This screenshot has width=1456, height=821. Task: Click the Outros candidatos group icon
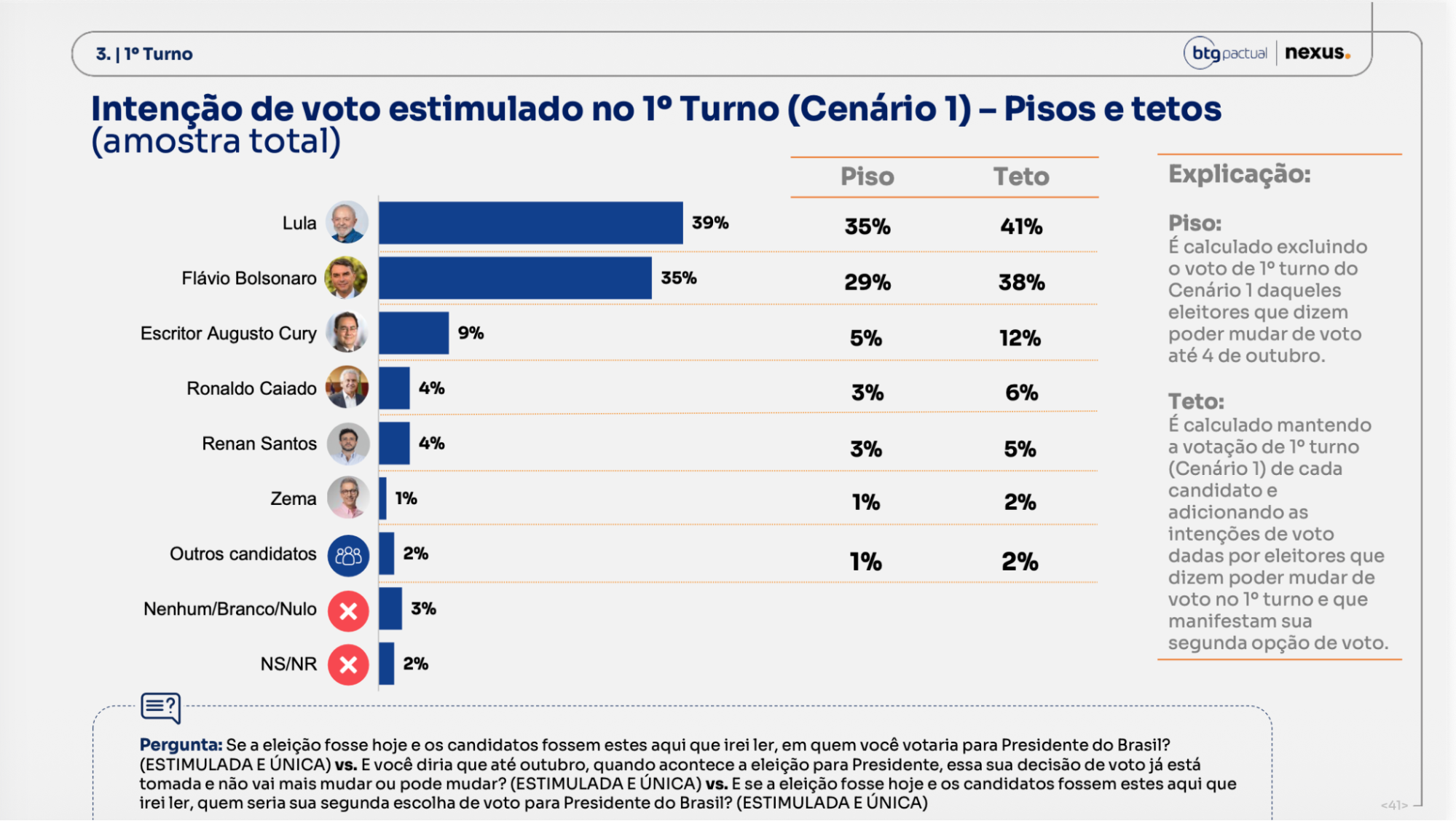click(348, 556)
